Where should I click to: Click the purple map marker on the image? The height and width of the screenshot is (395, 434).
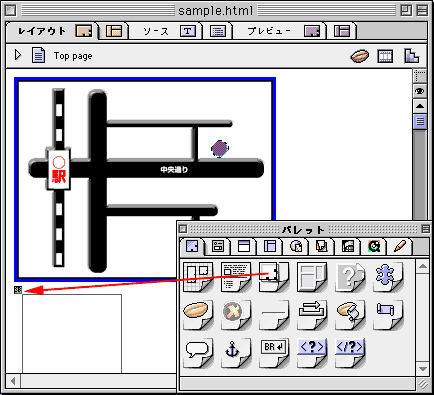[220, 148]
